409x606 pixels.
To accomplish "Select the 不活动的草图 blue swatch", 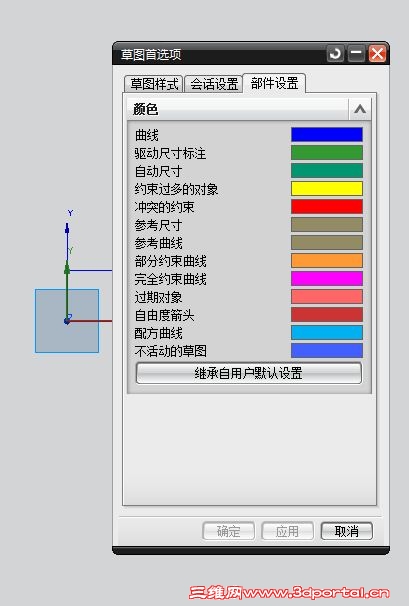I will point(327,351).
